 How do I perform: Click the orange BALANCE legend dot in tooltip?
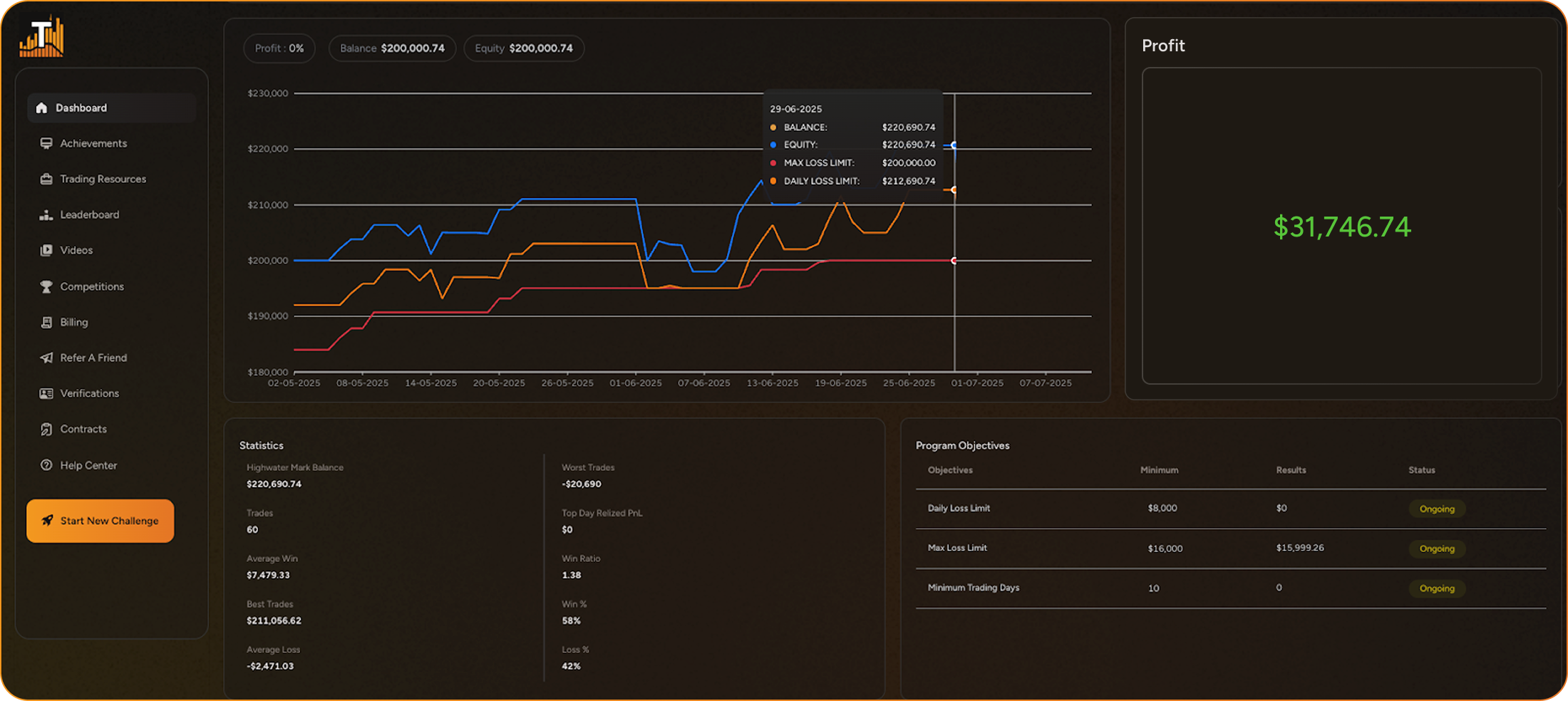tap(773, 128)
